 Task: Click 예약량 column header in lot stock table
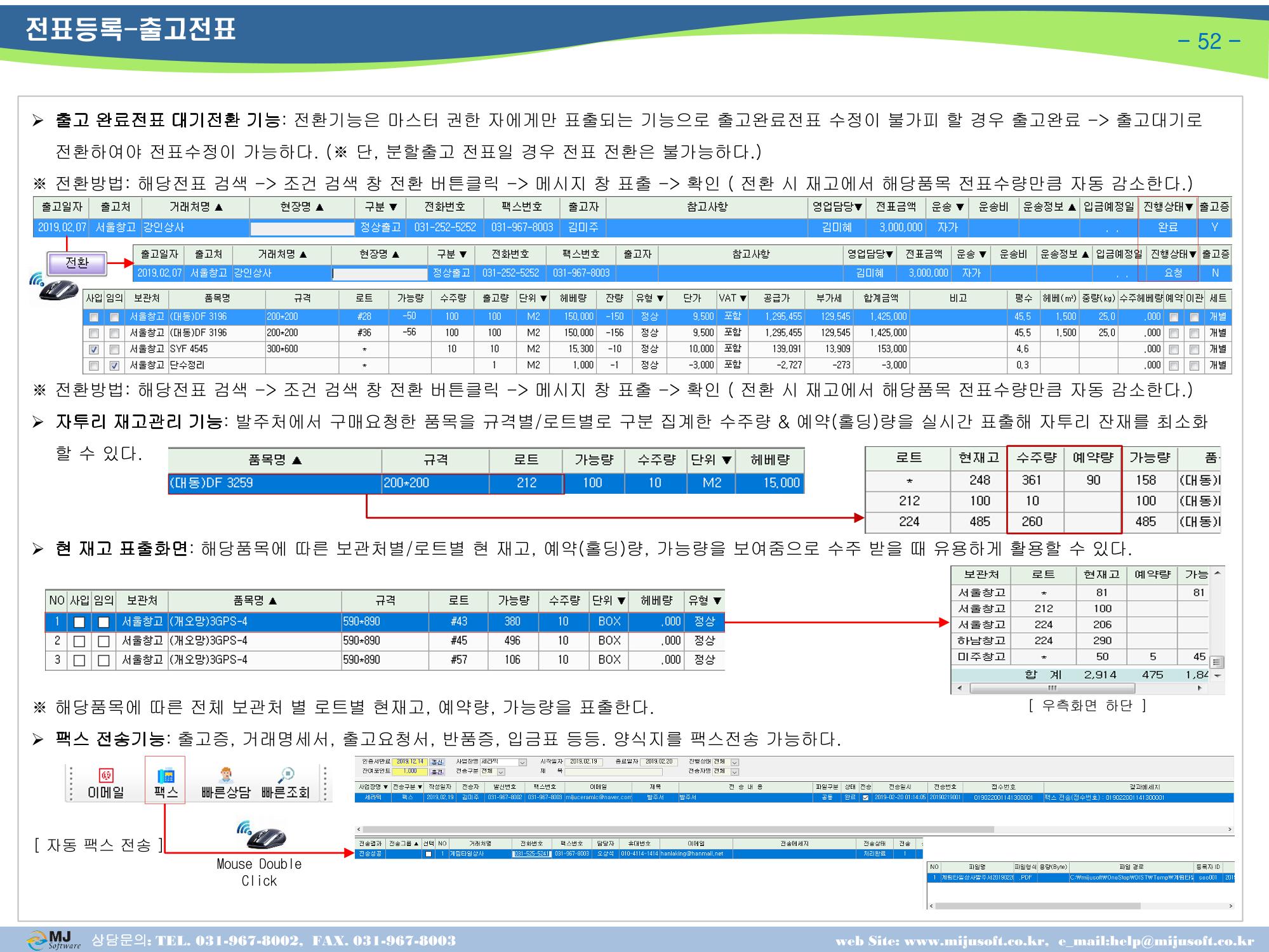pos(1093,458)
